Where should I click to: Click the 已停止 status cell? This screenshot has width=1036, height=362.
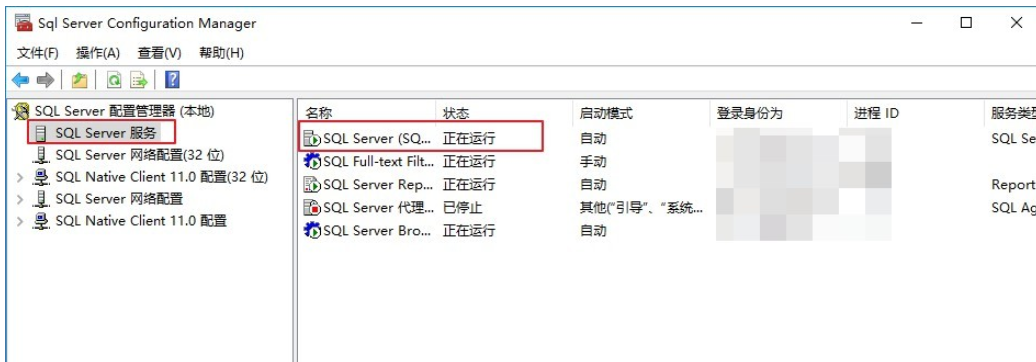click(462, 207)
